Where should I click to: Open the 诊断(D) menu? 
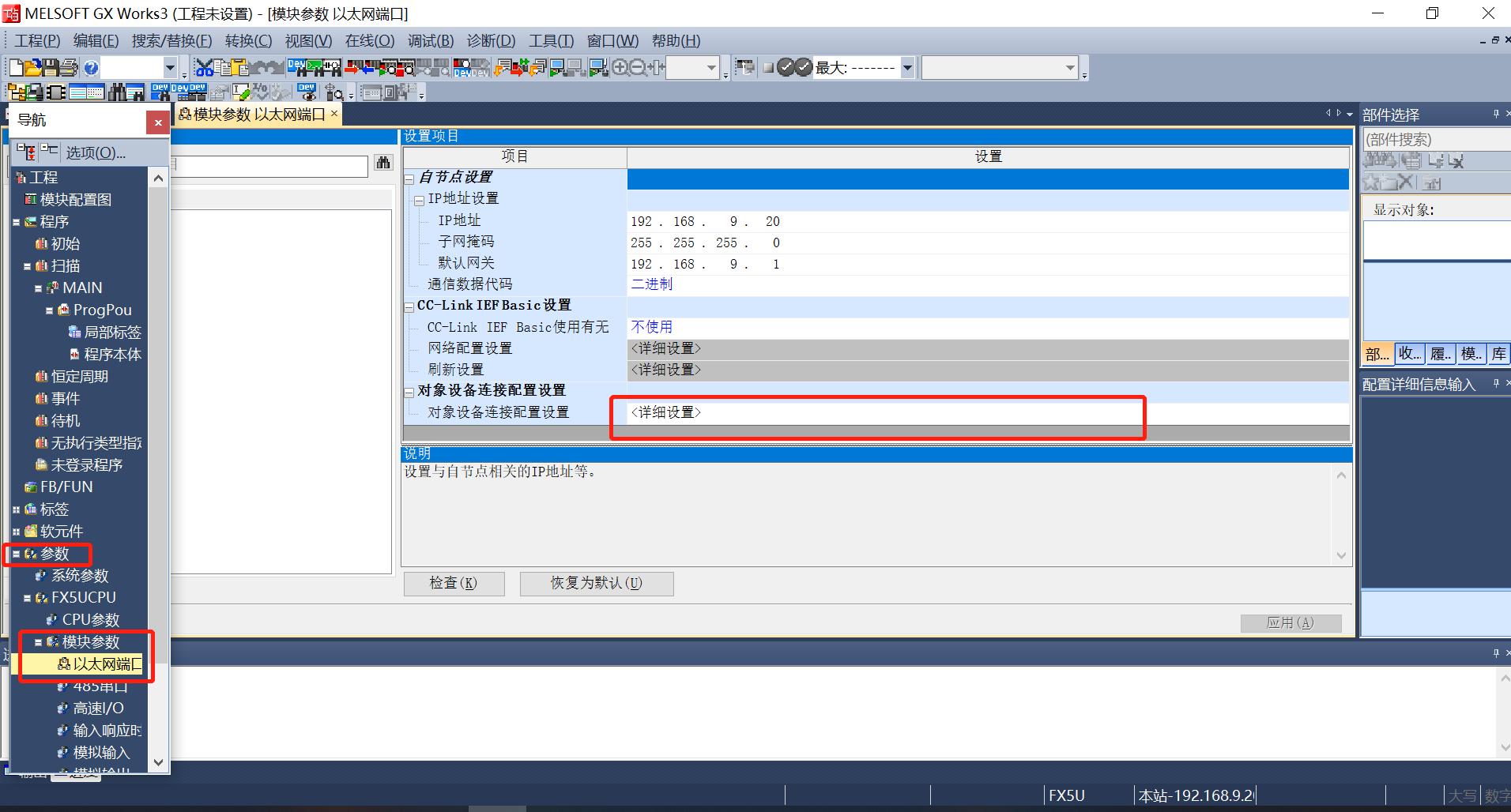[490, 41]
